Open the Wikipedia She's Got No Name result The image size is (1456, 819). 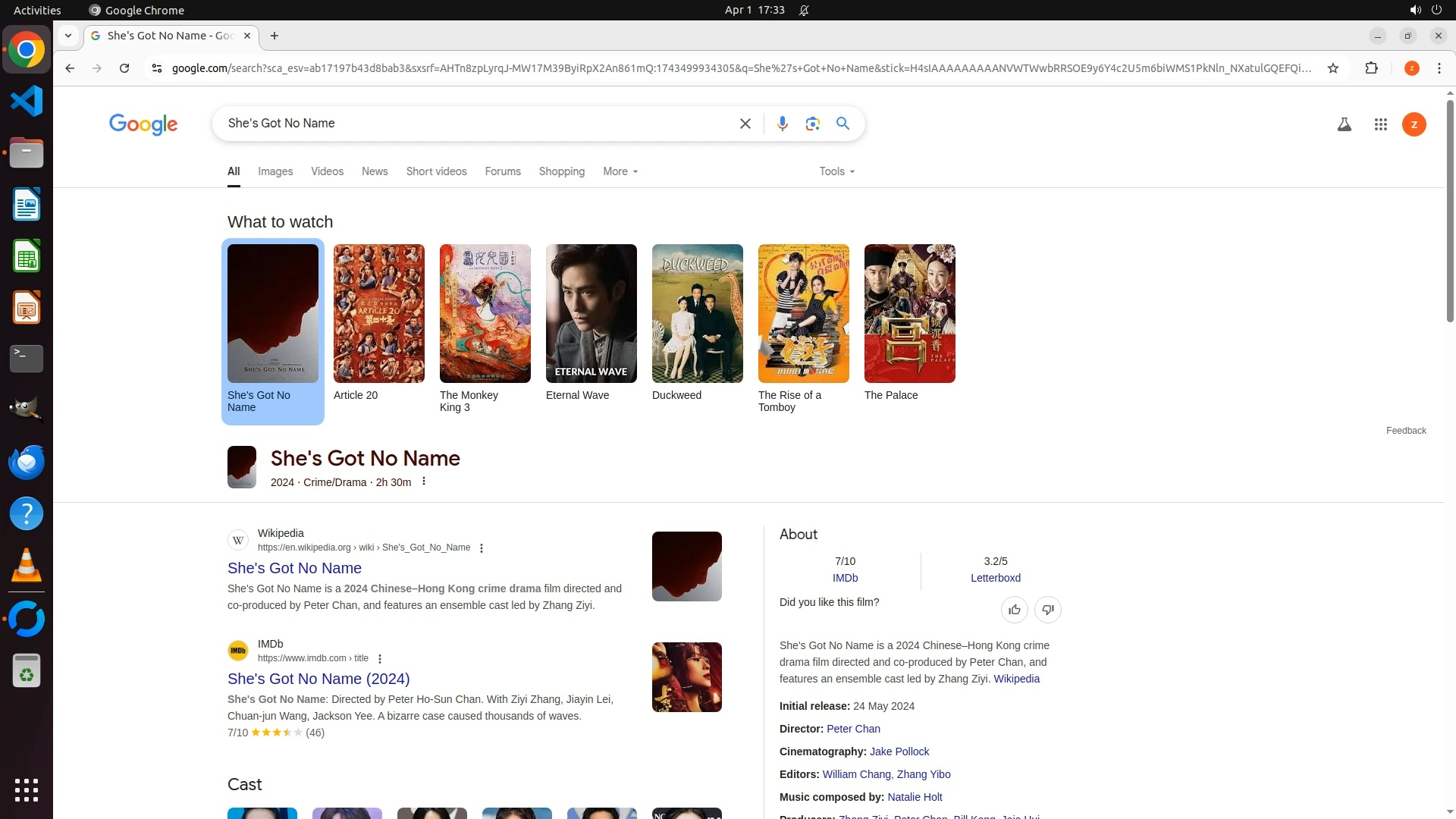(294, 568)
